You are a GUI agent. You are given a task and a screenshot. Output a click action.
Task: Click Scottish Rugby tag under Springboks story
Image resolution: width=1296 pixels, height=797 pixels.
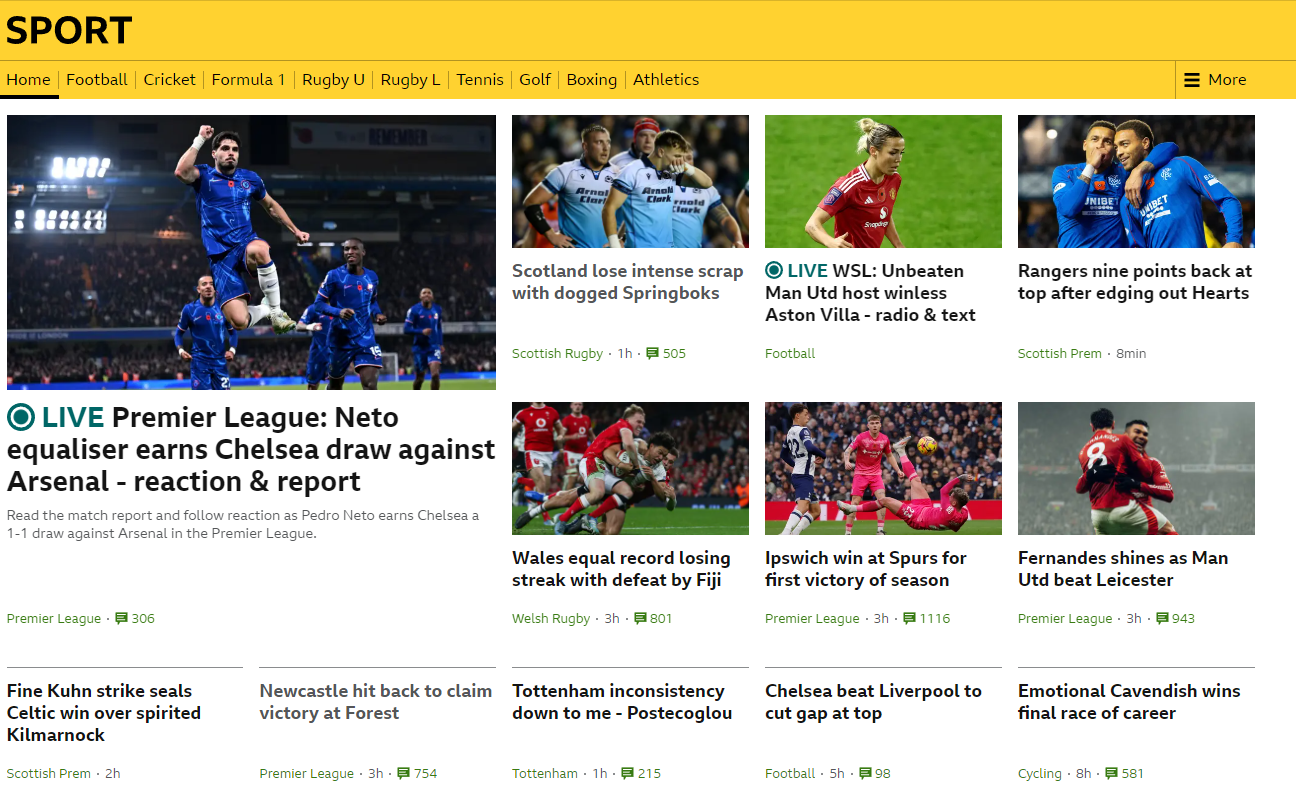pos(557,353)
